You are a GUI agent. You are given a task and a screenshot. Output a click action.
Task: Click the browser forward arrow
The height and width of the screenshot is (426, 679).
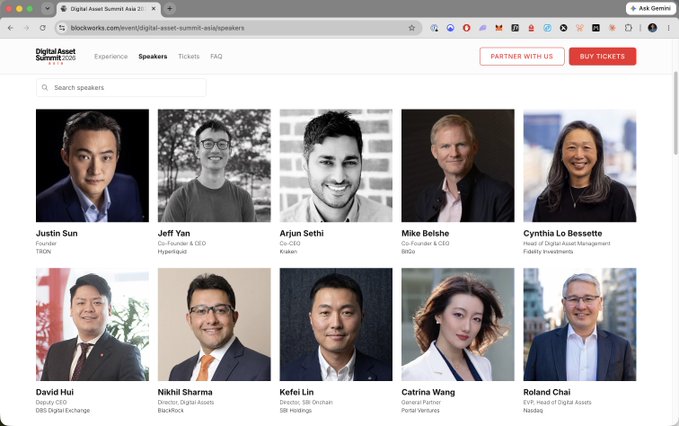pos(26,28)
